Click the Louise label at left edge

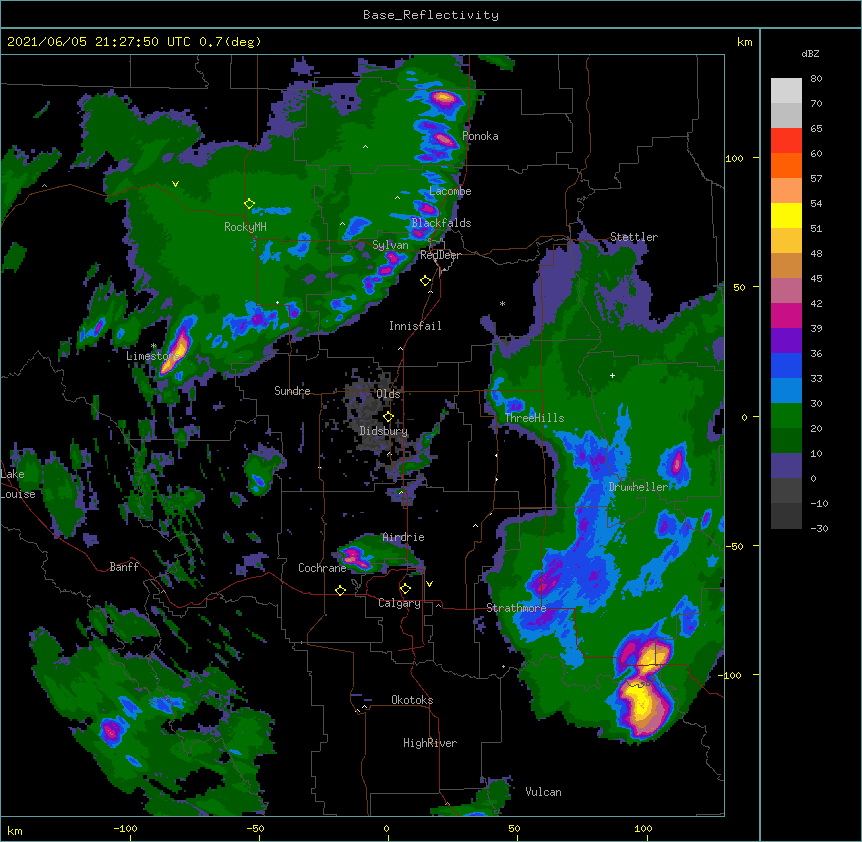18,494
